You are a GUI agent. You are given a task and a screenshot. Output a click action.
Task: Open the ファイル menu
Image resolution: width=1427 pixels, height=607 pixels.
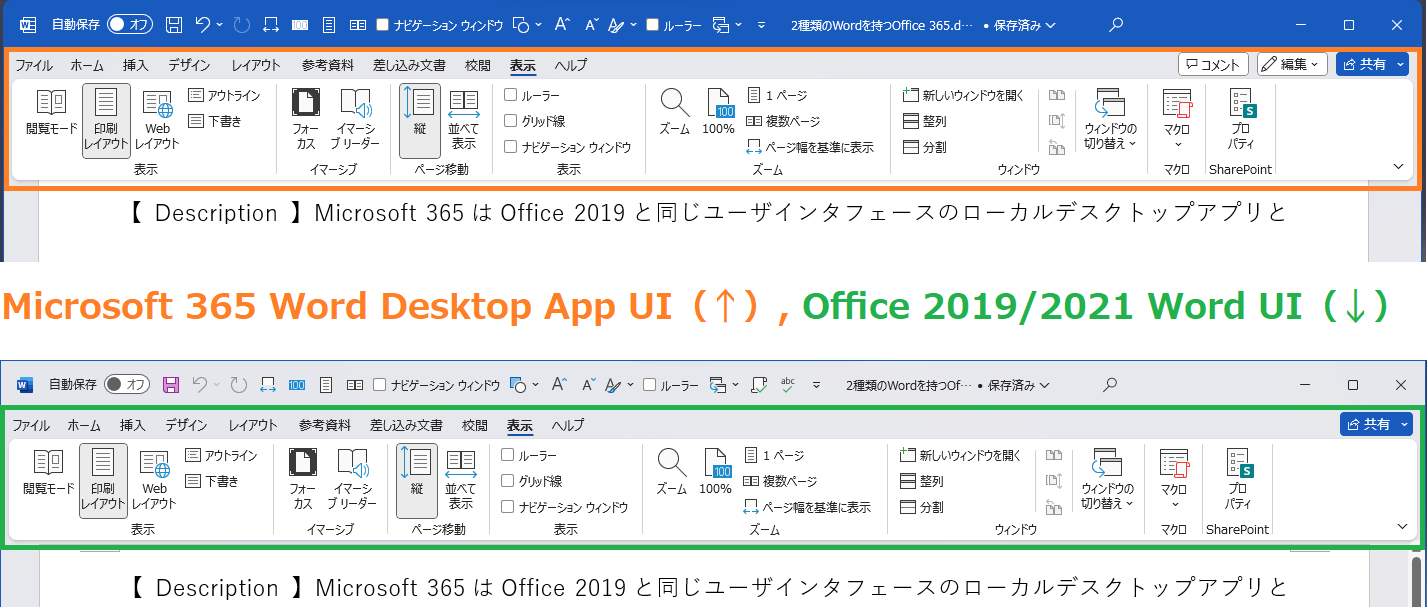(x=33, y=64)
